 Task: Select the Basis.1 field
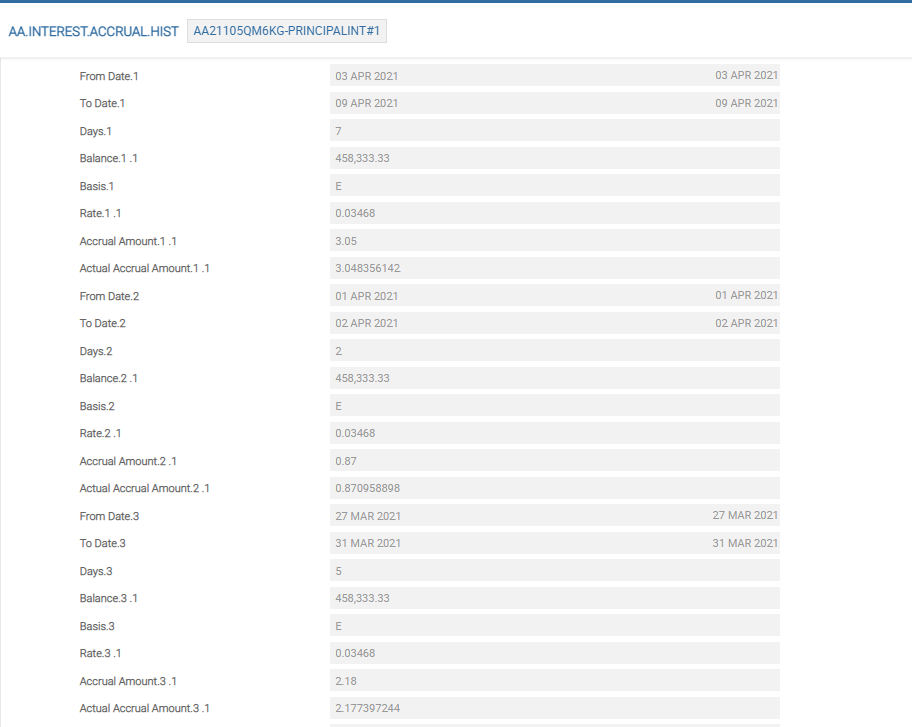pyautogui.click(x=554, y=186)
